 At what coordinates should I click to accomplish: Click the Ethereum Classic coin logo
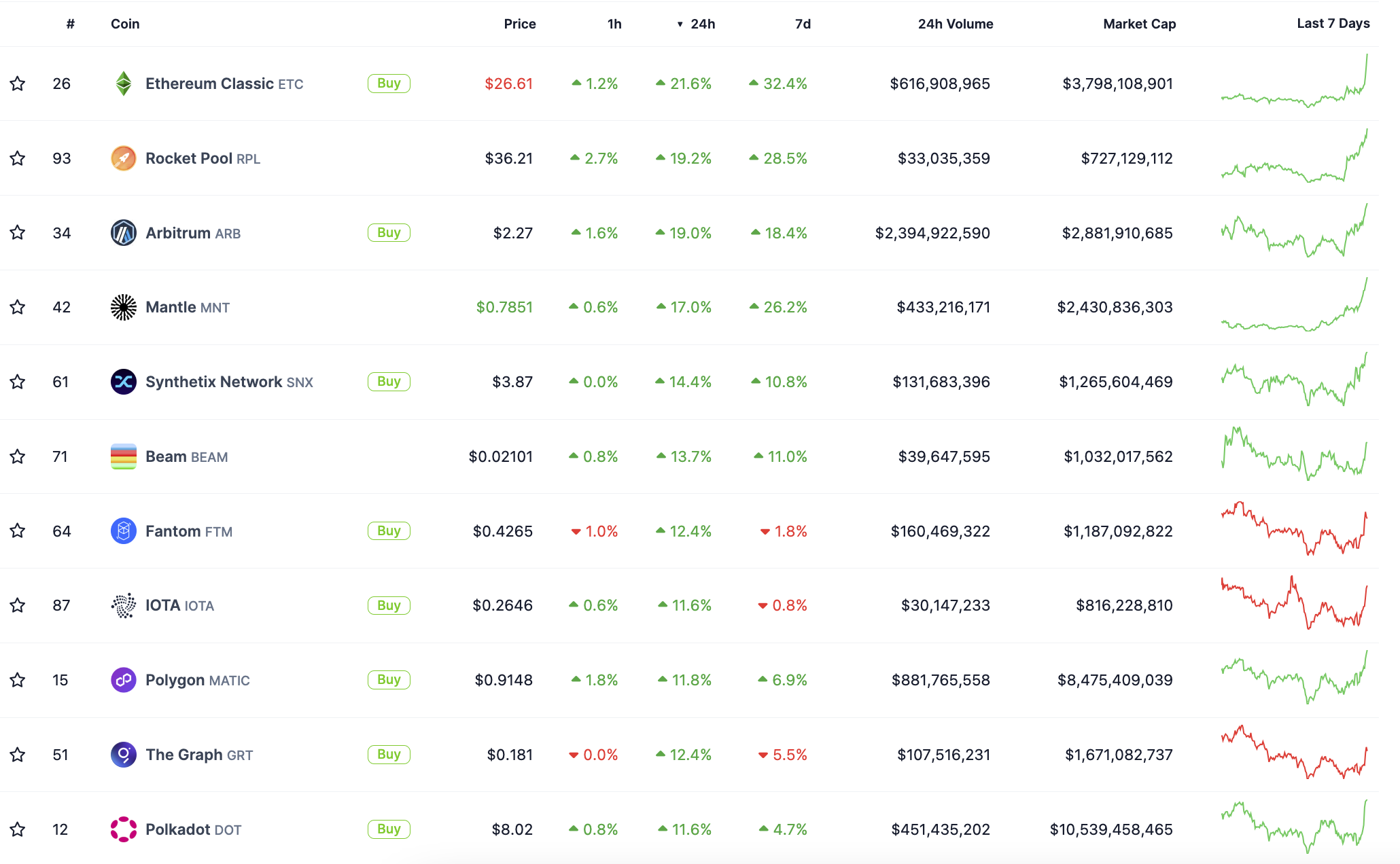(x=123, y=84)
